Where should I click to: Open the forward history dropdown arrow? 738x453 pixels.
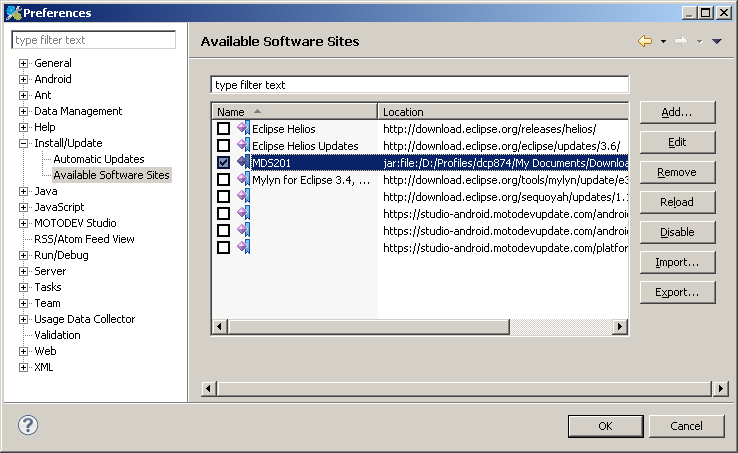[x=699, y=41]
